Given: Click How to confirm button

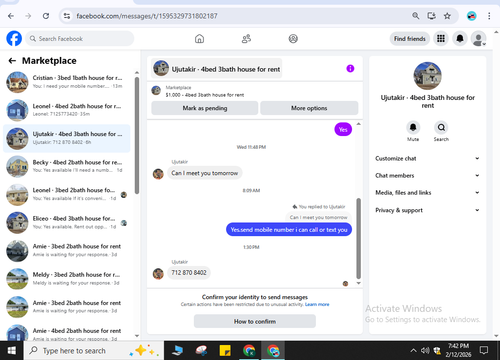Looking at the screenshot, I should 255,321.
